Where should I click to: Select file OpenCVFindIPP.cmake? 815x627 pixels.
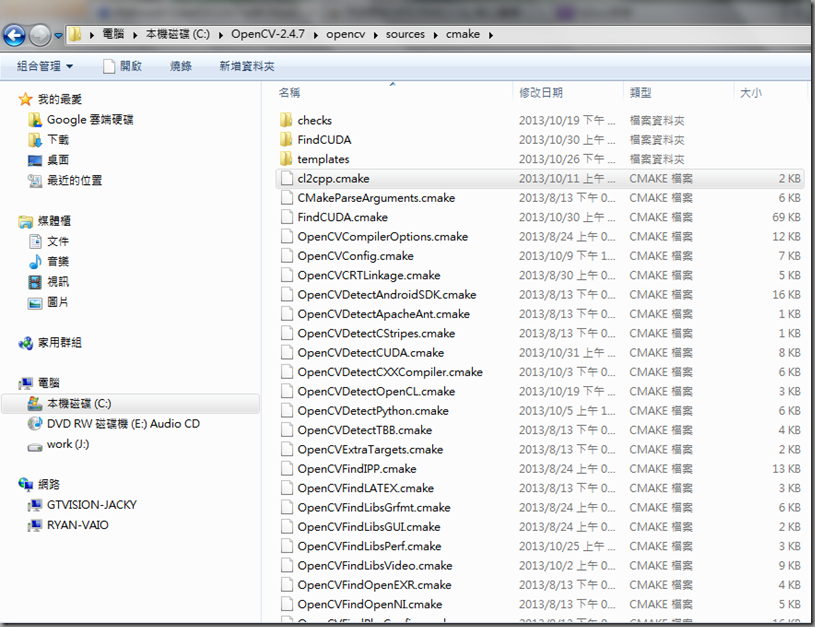coord(357,468)
